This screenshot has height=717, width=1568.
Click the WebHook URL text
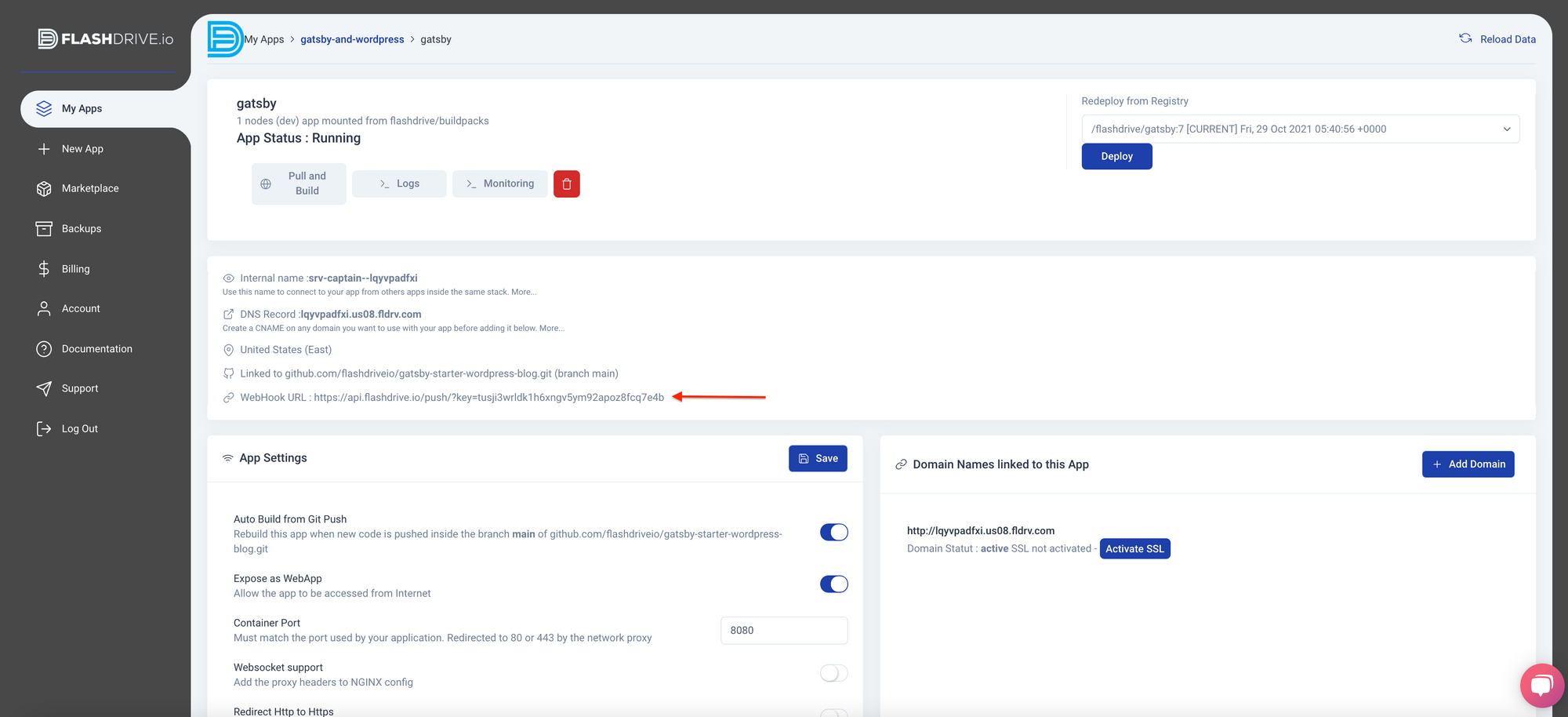(x=452, y=398)
